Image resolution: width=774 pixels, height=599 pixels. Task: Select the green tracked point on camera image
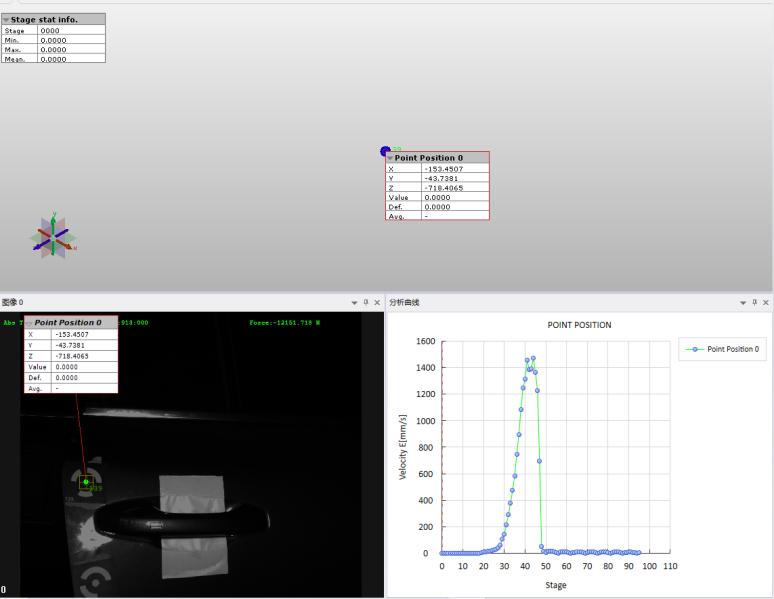[86, 482]
